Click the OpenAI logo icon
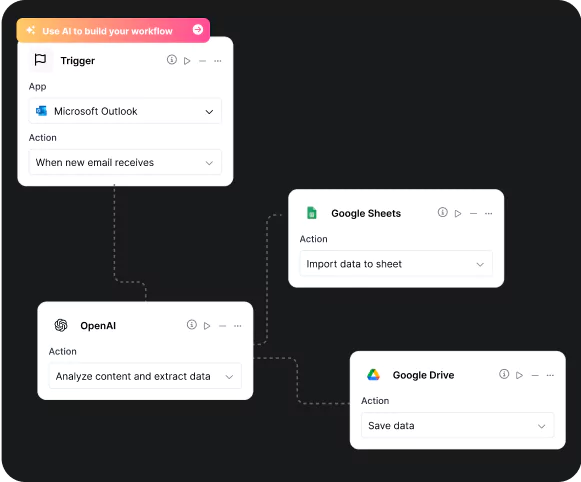581x482 pixels. point(61,325)
